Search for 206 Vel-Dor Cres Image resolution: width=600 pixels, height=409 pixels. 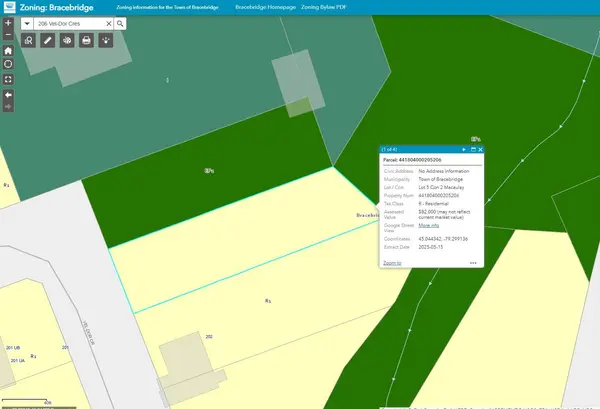click(x=120, y=21)
